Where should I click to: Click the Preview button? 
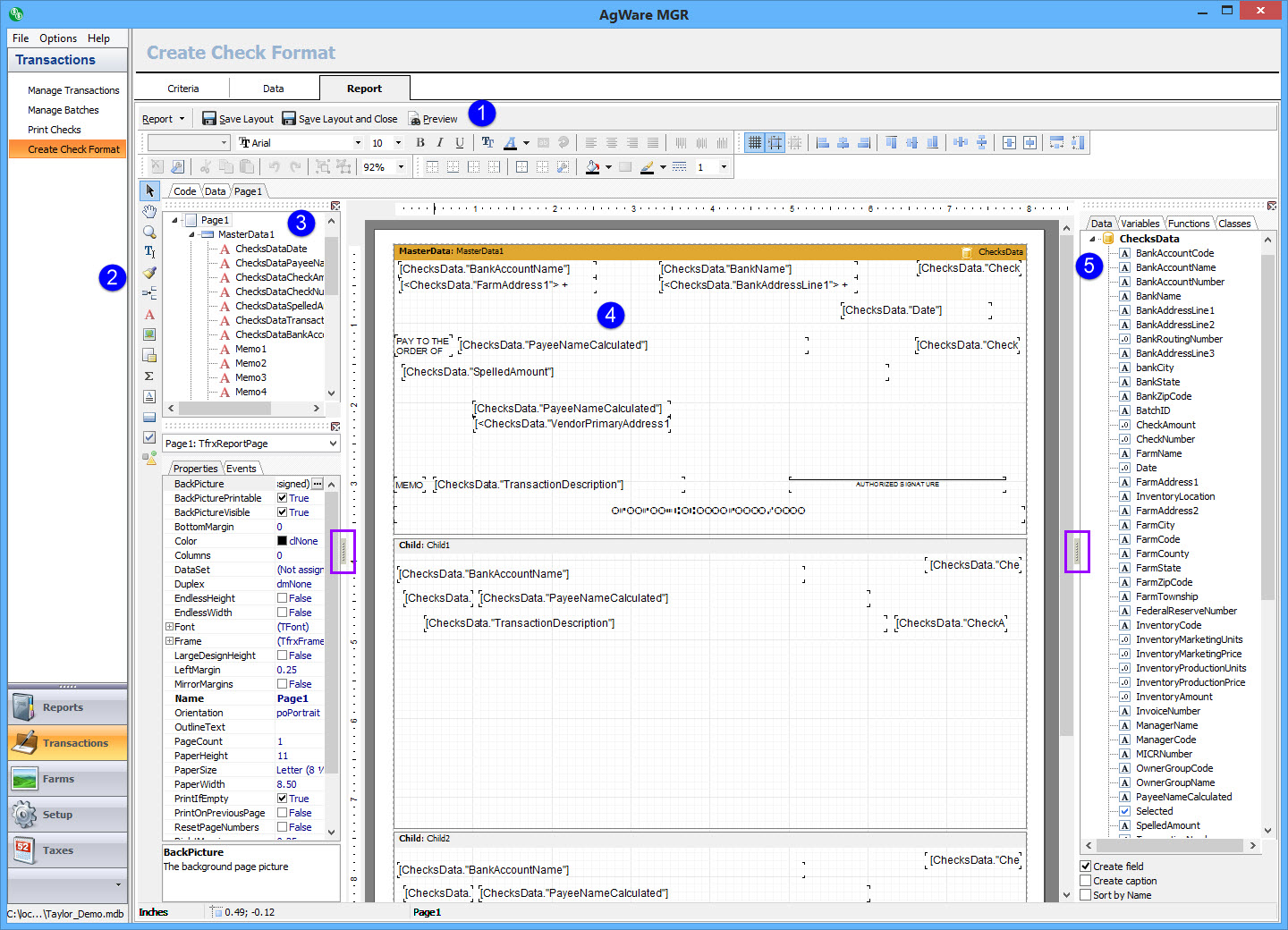pos(433,119)
